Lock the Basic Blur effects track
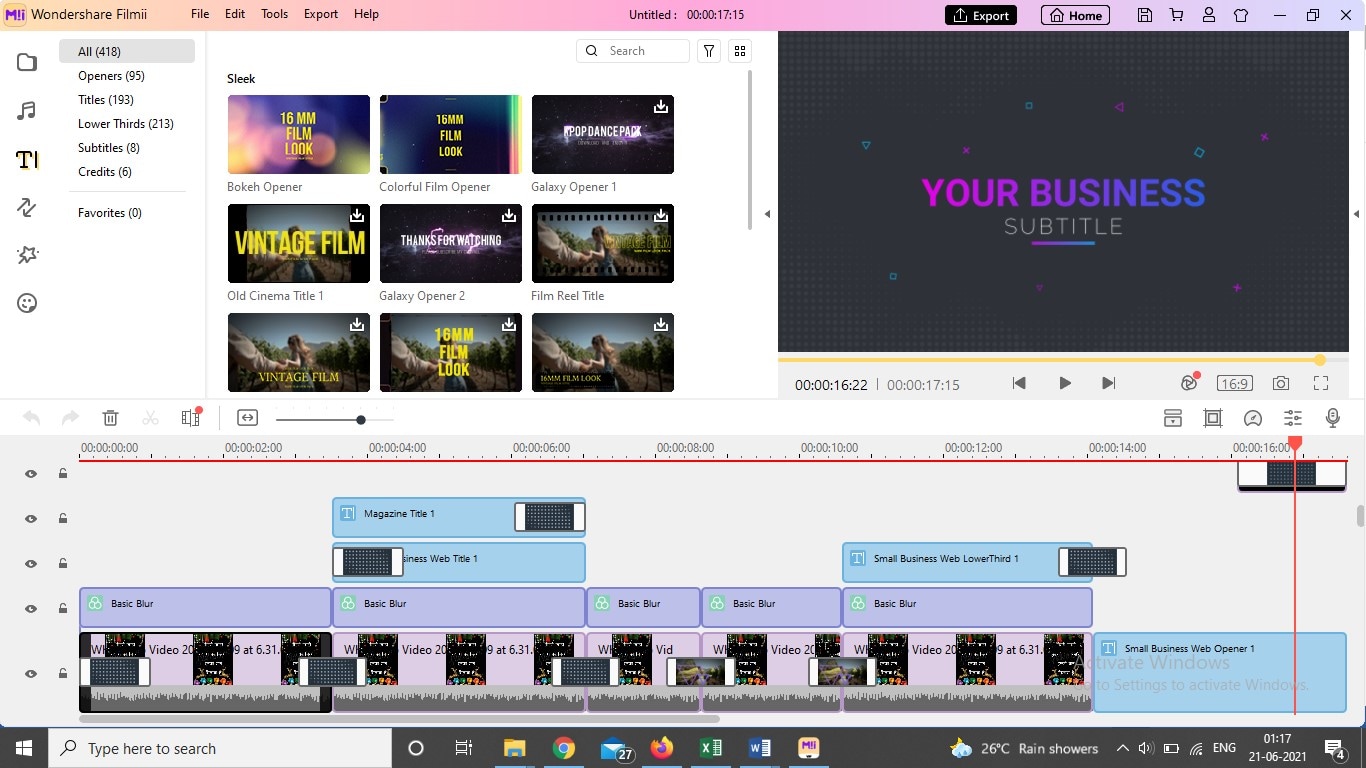This screenshot has width=1366, height=768. click(63, 609)
